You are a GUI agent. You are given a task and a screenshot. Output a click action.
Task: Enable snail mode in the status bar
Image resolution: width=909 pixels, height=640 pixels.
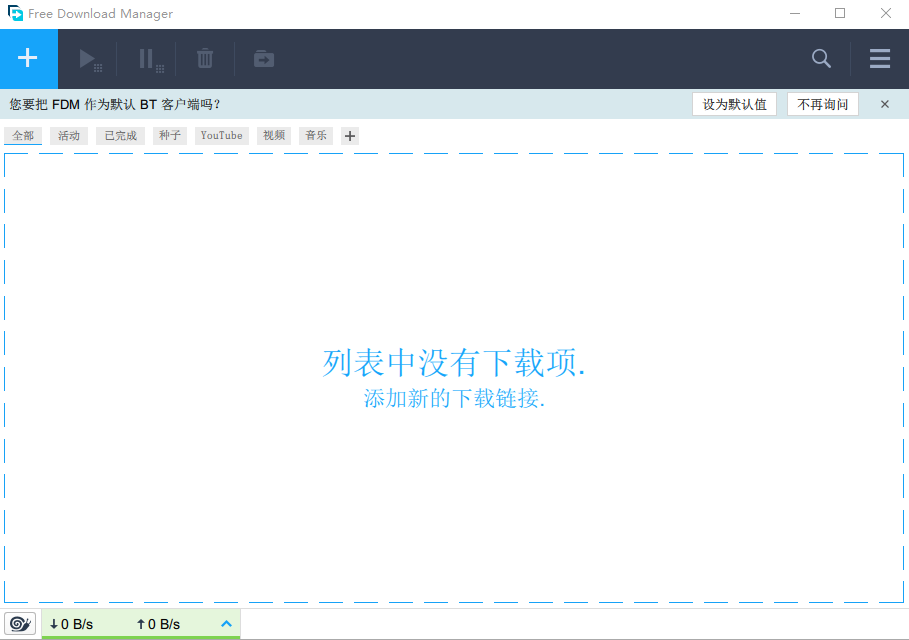pyautogui.click(x=20, y=624)
